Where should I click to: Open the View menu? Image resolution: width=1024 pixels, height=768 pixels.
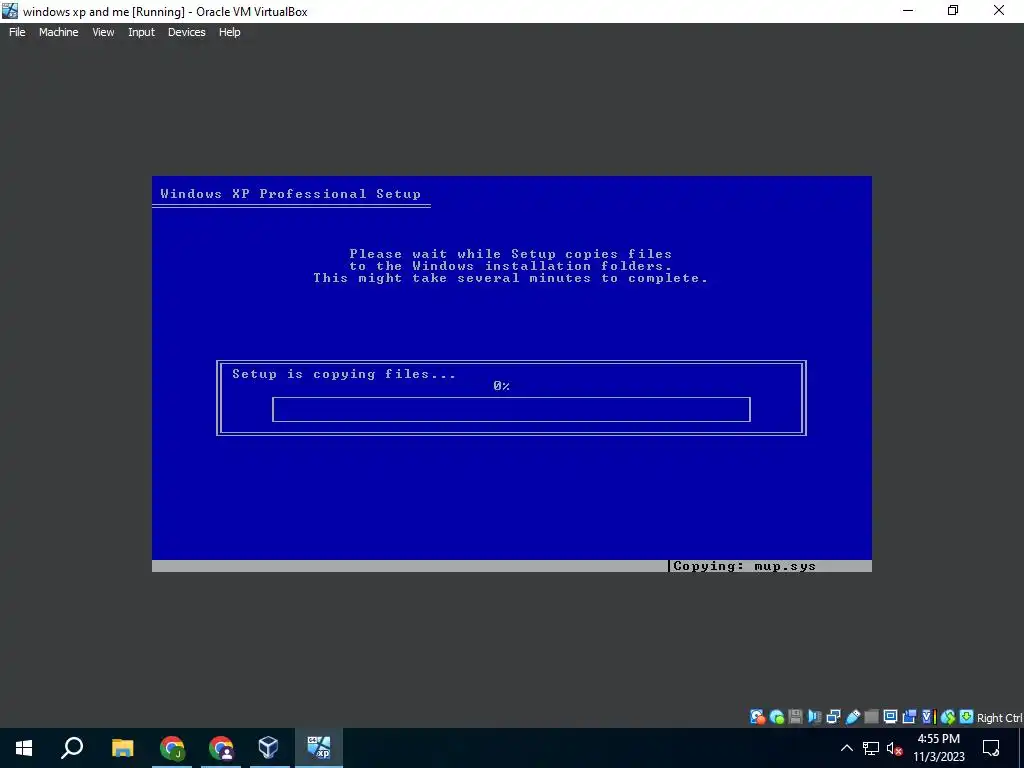click(x=103, y=32)
